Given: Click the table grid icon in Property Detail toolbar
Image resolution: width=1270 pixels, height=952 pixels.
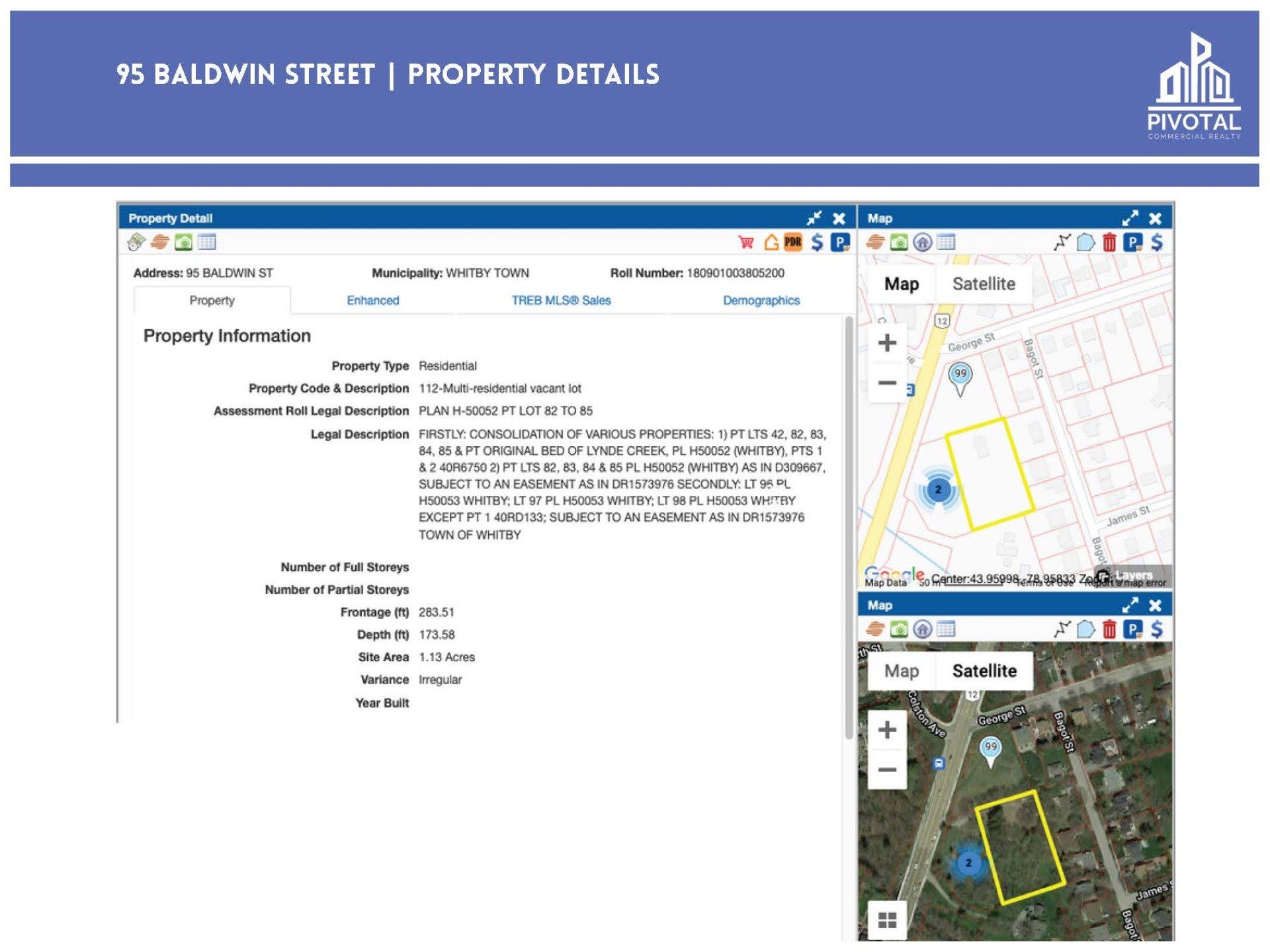Looking at the screenshot, I should pyautogui.click(x=207, y=243).
